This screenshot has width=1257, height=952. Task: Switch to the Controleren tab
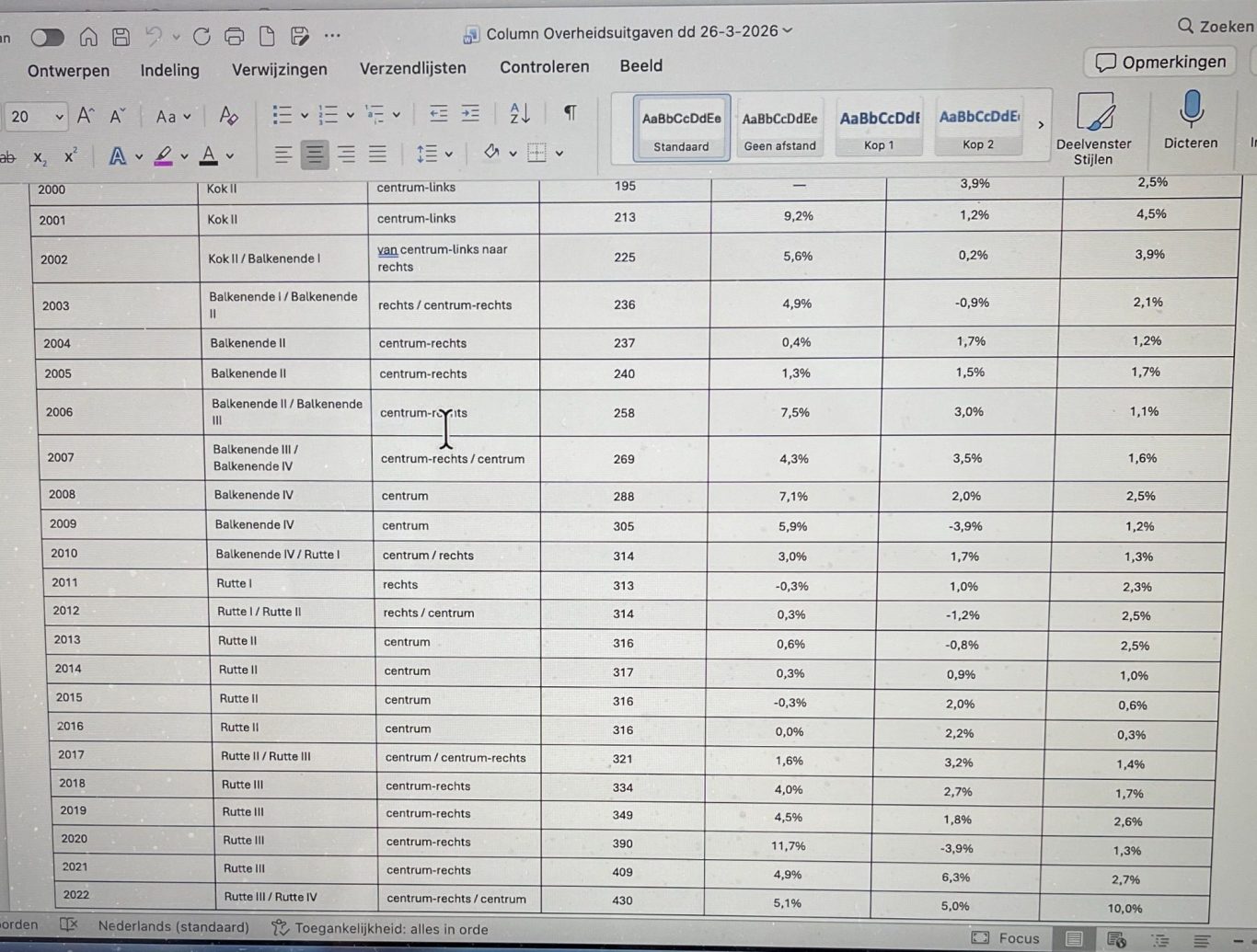pyautogui.click(x=544, y=67)
